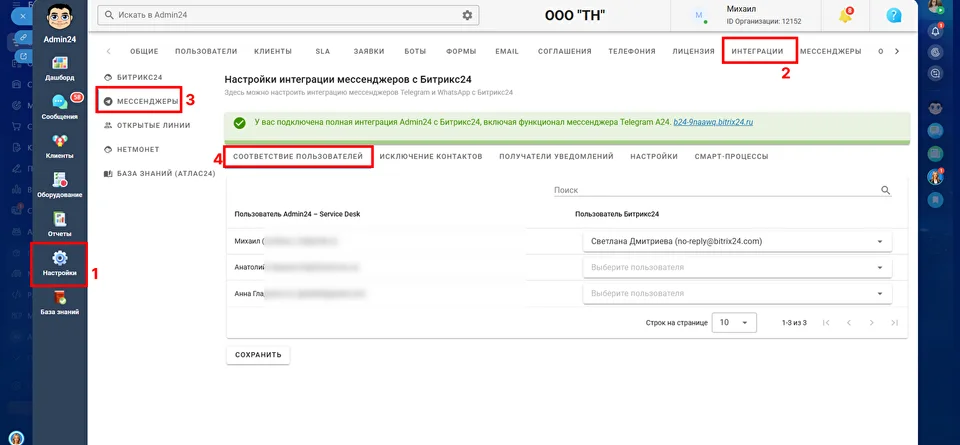Click the robot face icon on right panel

pos(935,109)
